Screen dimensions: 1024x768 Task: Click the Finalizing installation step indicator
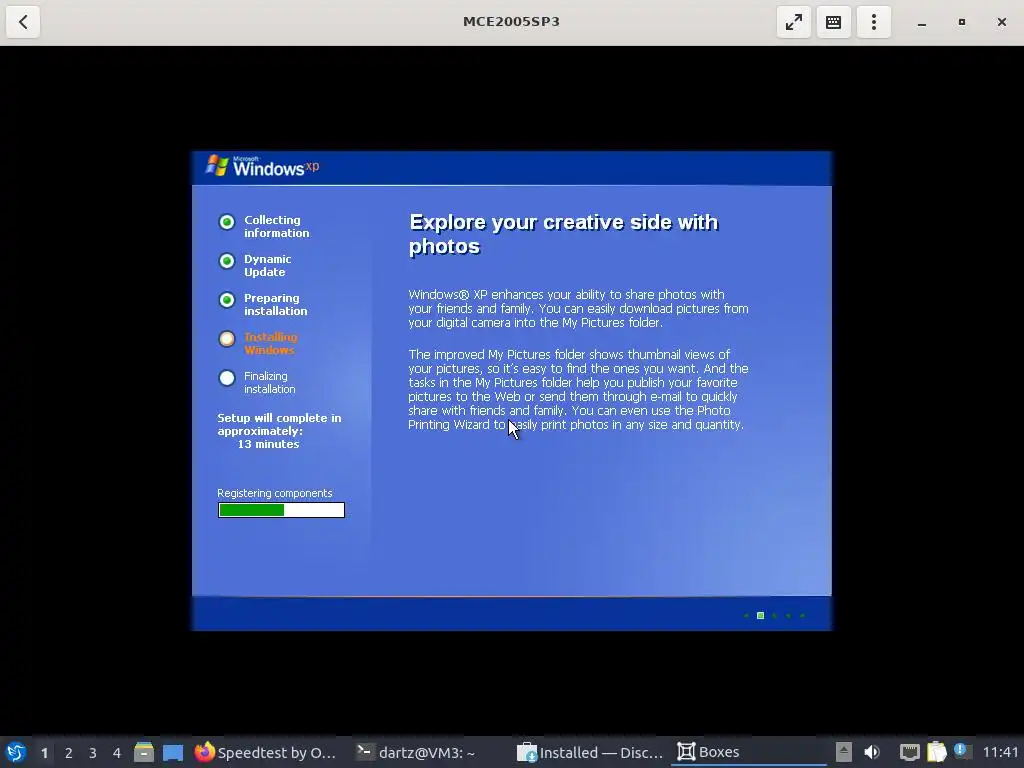pos(227,378)
